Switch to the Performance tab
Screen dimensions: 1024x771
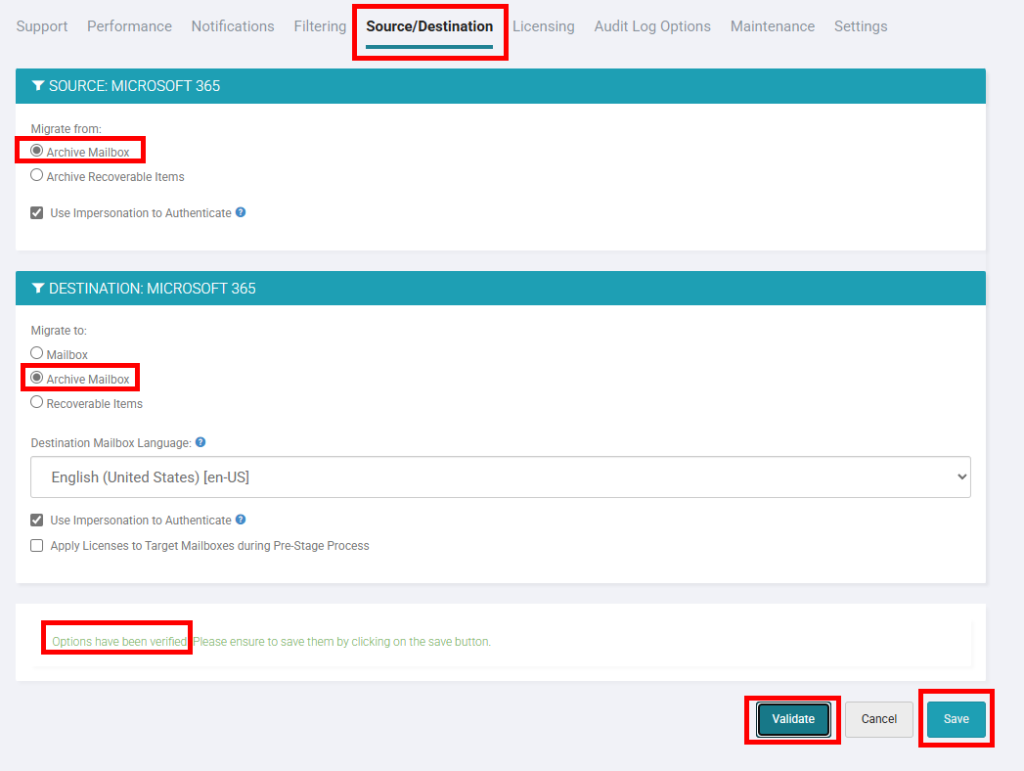(x=129, y=26)
